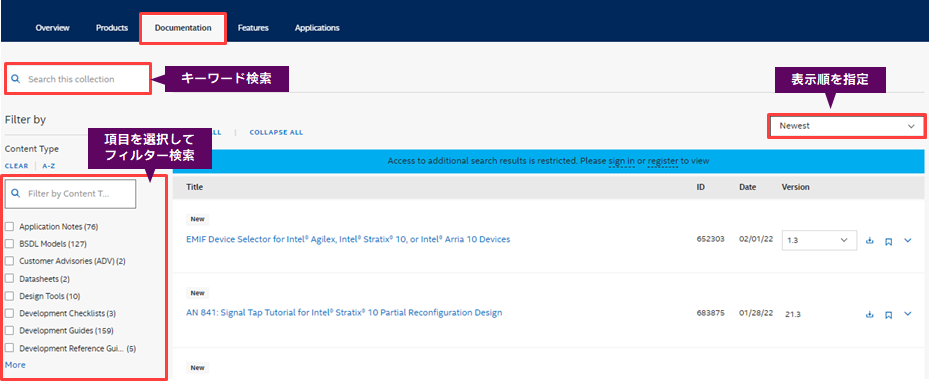This screenshot has width=929, height=381.
Task: Check the Datasheets (2) filter
Action: coord(9,278)
